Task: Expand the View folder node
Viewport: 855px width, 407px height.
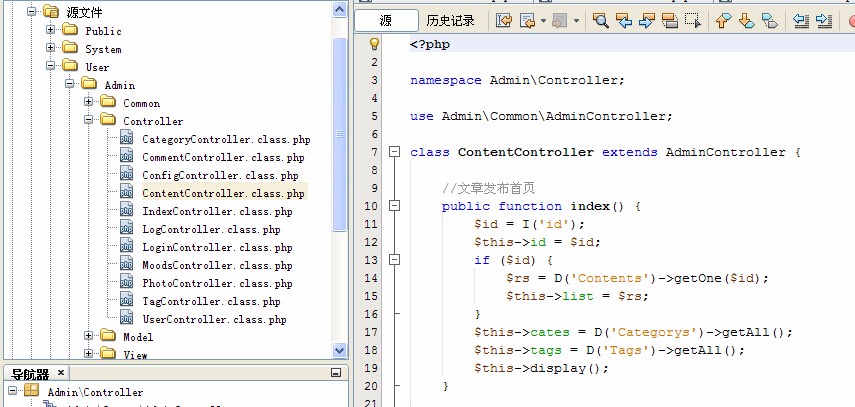Action: tap(88, 354)
